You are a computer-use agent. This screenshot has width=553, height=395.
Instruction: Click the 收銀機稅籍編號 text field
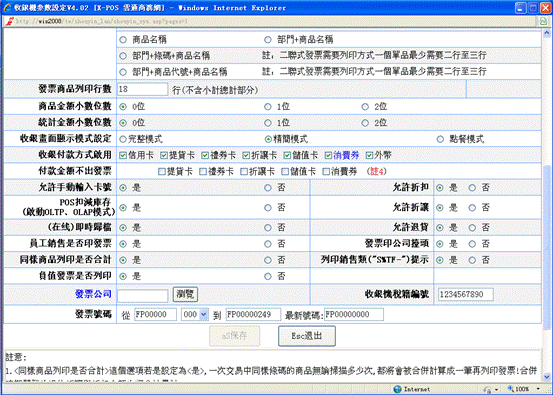[466, 294]
